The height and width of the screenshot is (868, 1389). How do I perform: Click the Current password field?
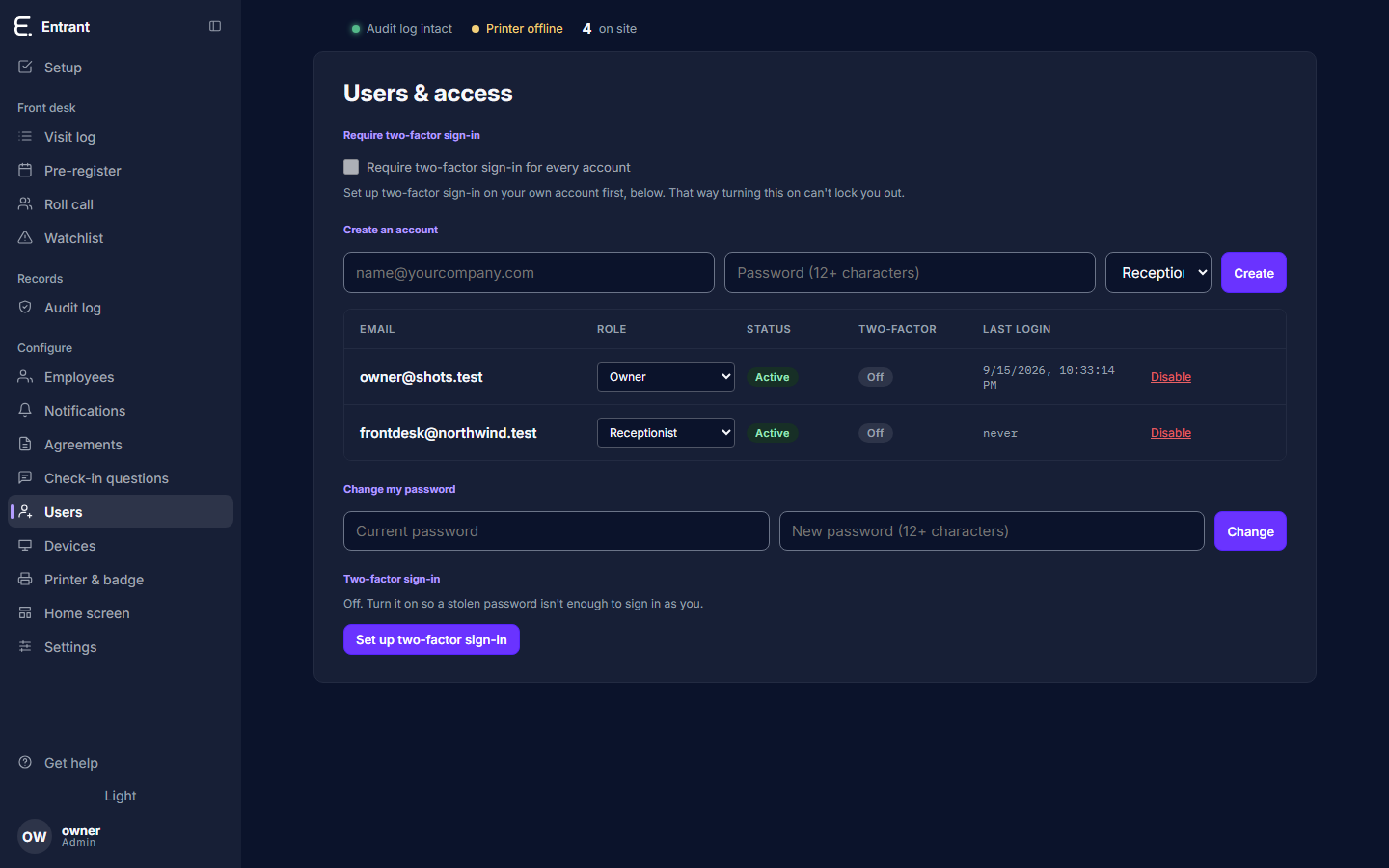click(x=557, y=530)
